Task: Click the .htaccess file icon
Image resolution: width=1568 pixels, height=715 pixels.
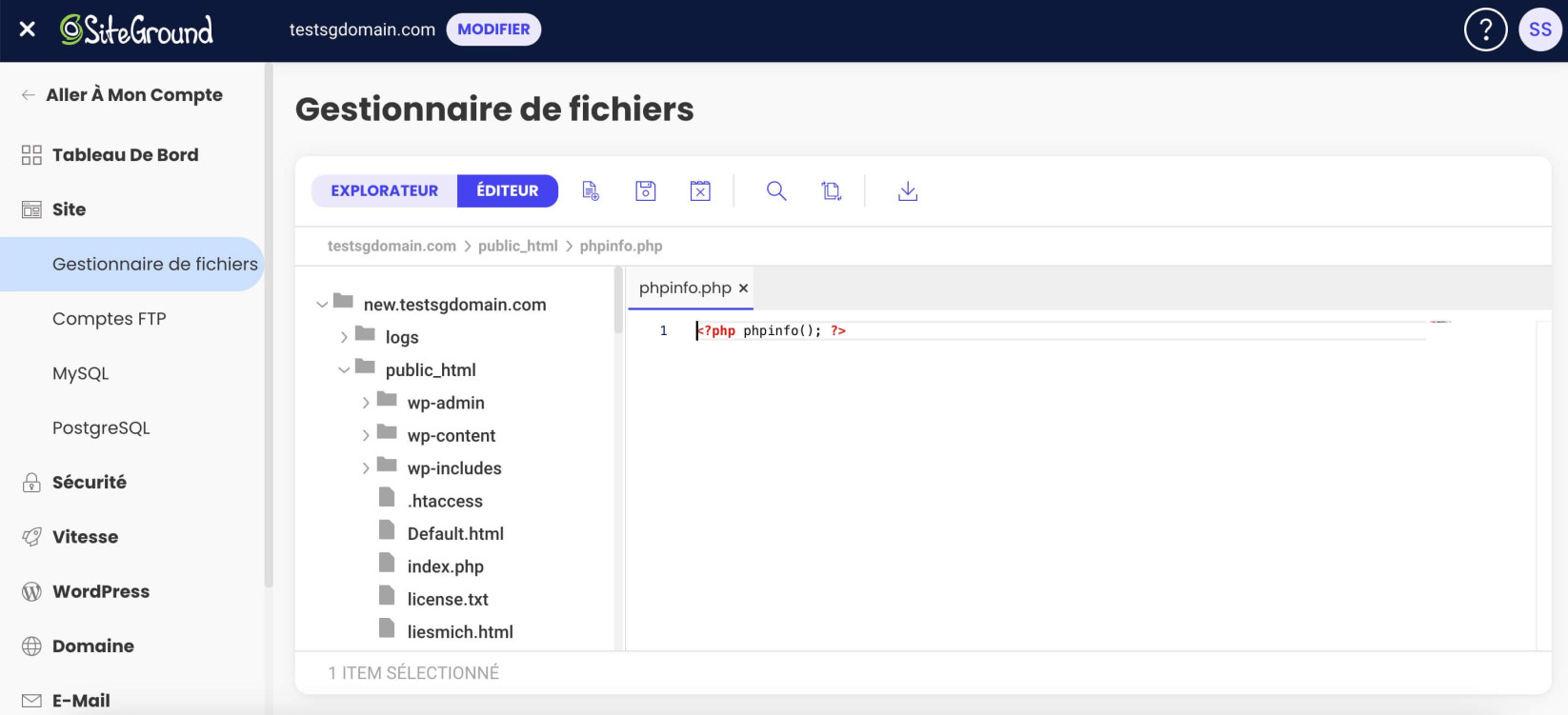Action: point(387,497)
